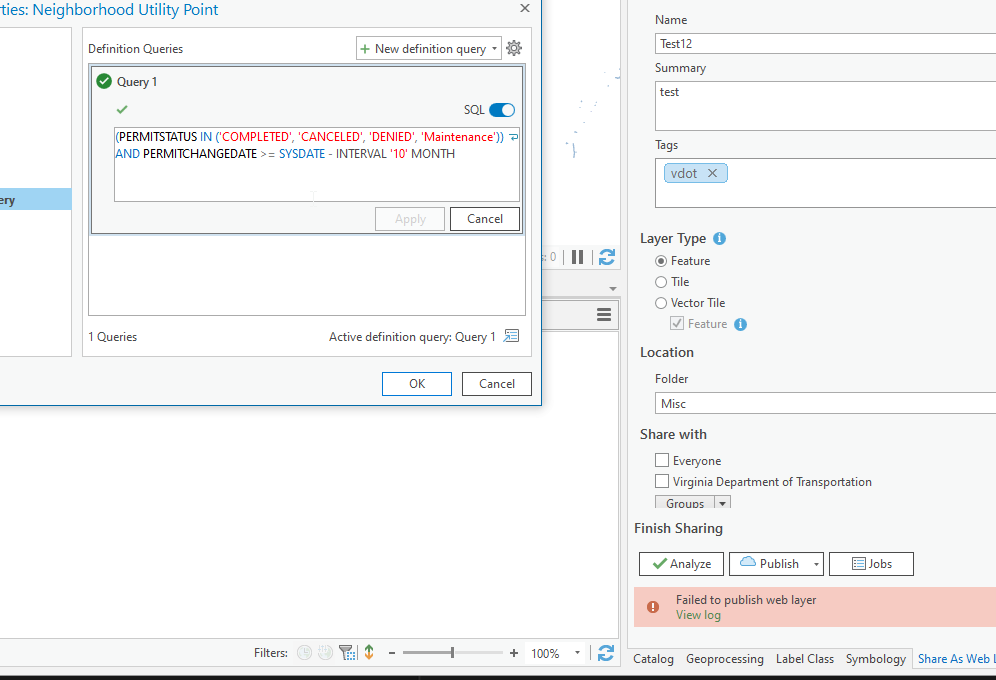Pause map drawing
Image resolution: width=996 pixels, height=680 pixels.
coord(577,257)
